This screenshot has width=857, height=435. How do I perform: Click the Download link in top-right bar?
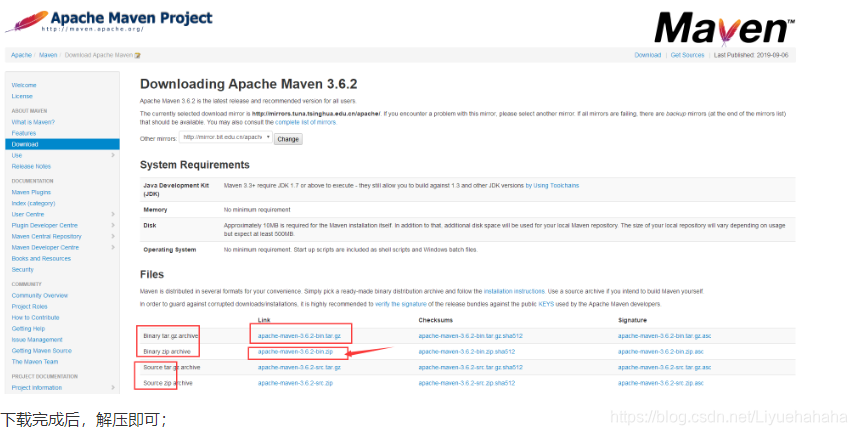point(648,55)
